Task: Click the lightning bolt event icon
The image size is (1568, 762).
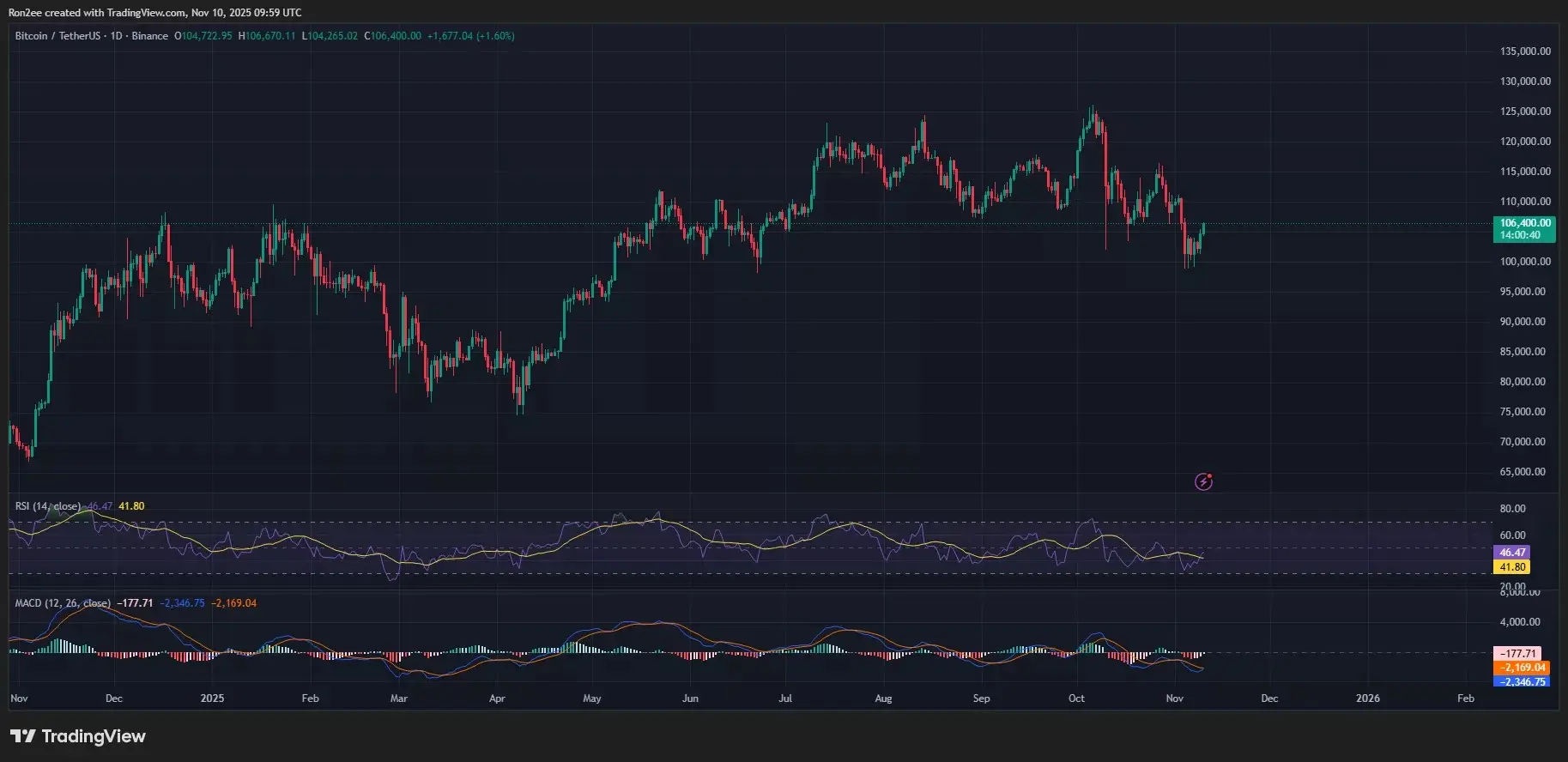Action: (x=1203, y=481)
